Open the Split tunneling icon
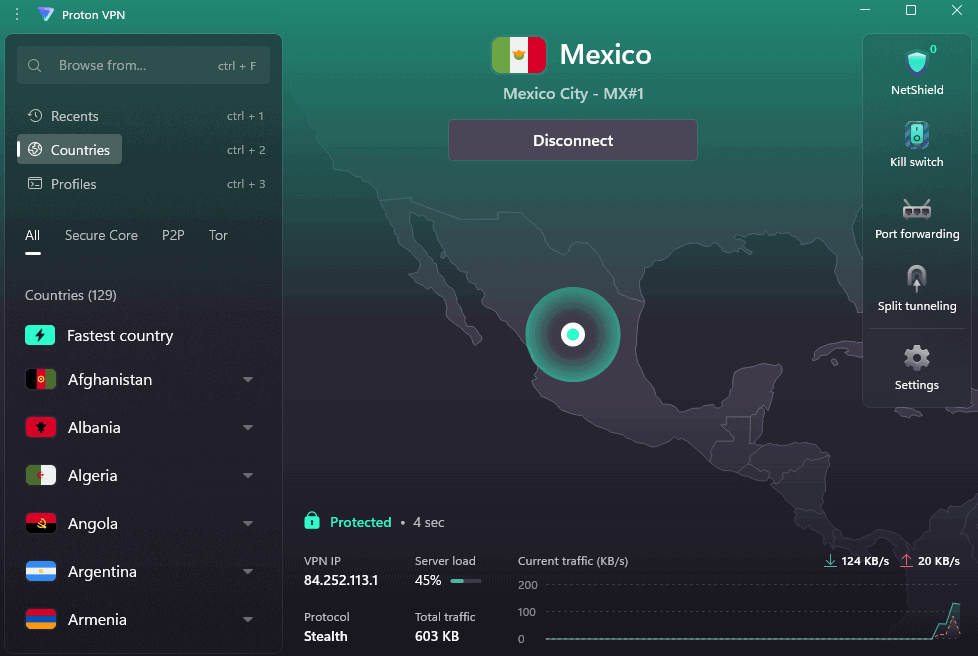Viewport: 978px width, 656px height. pyautogui.click(x=916, y=279)
